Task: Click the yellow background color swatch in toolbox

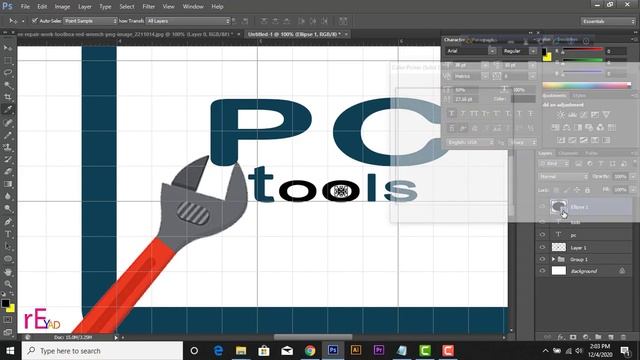Action: coord(11,309)
